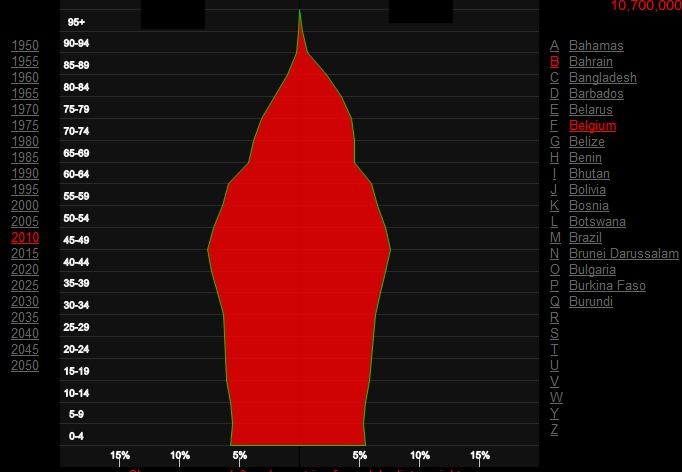Open the letter V country index

554,381
